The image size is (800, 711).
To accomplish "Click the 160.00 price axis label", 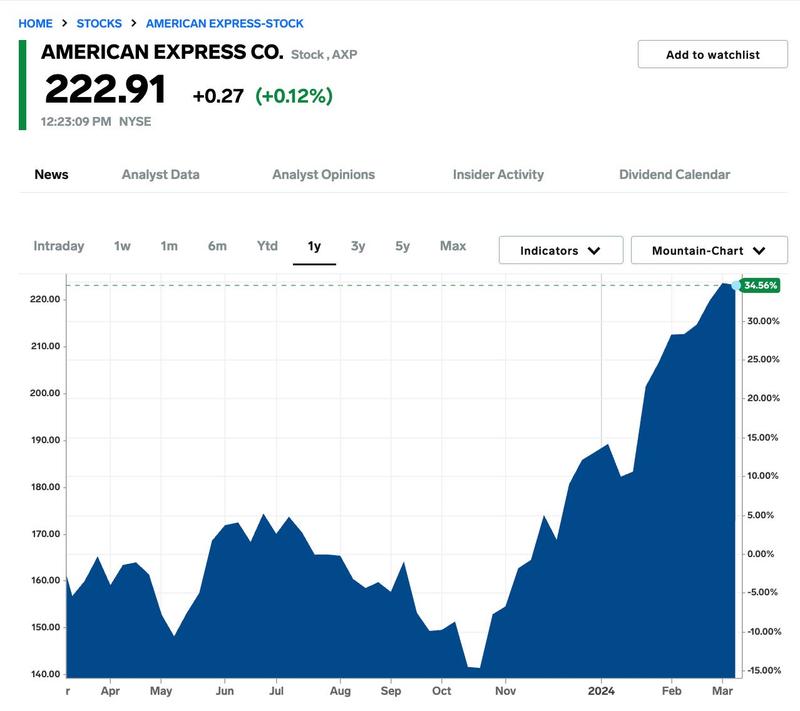I will coord(45,580).
